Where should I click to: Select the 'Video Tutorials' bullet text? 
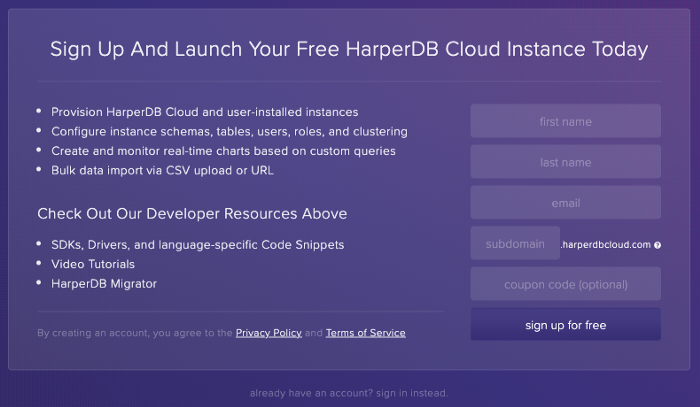93,264
